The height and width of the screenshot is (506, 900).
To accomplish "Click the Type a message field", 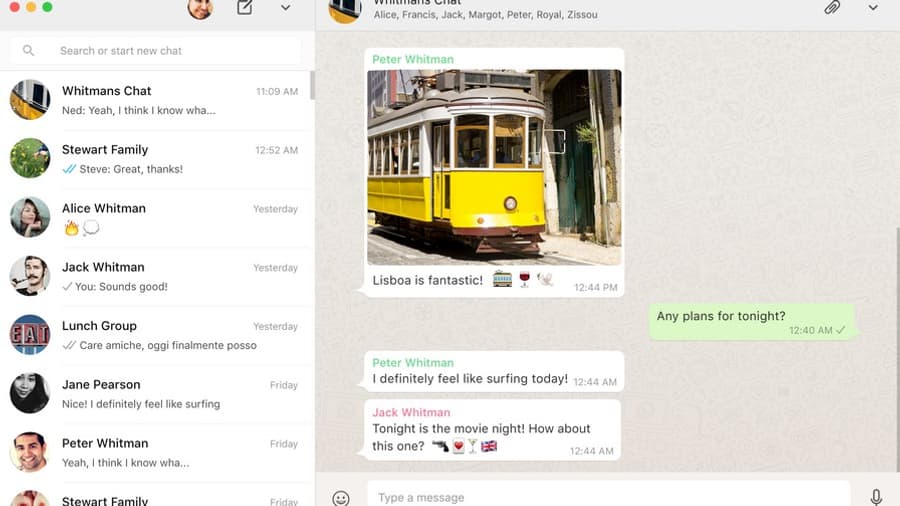I will pos(608,497).
